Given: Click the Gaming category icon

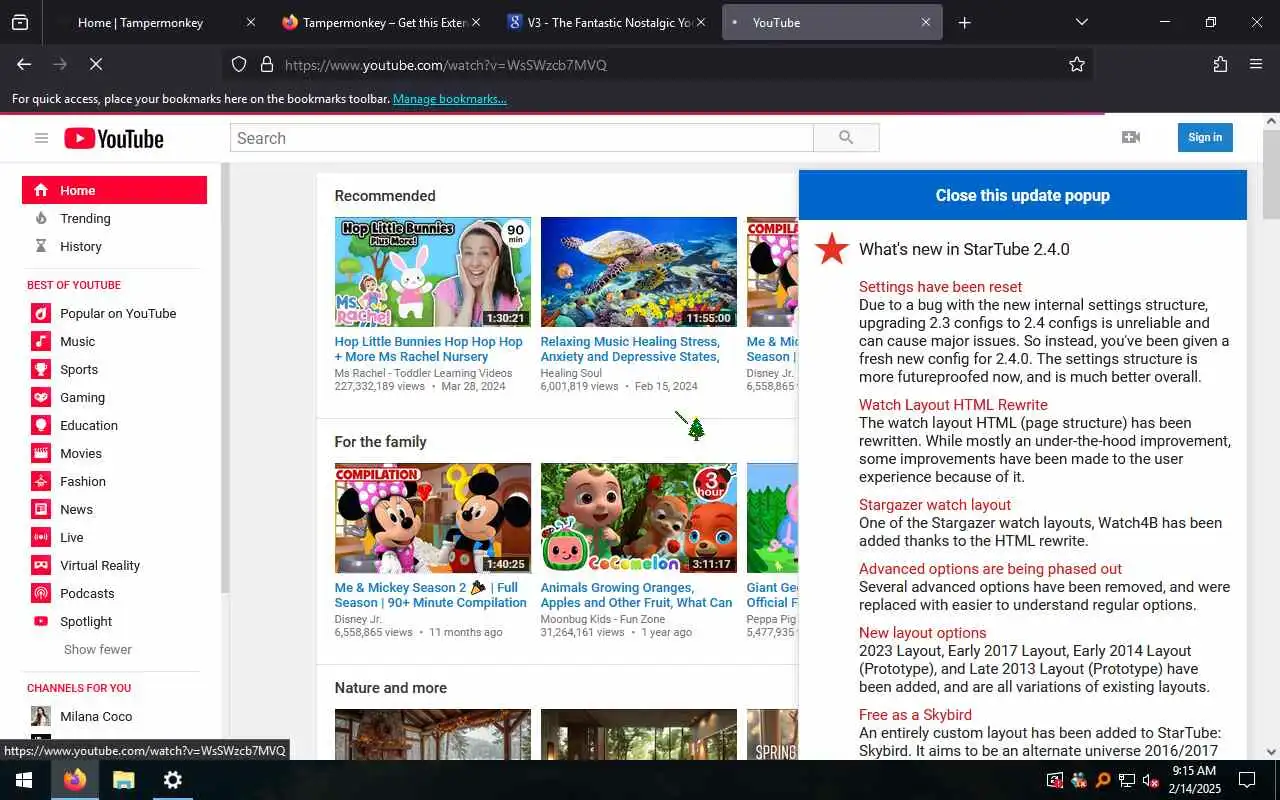Looking at the screenshot, I should (x=41, y=397).
